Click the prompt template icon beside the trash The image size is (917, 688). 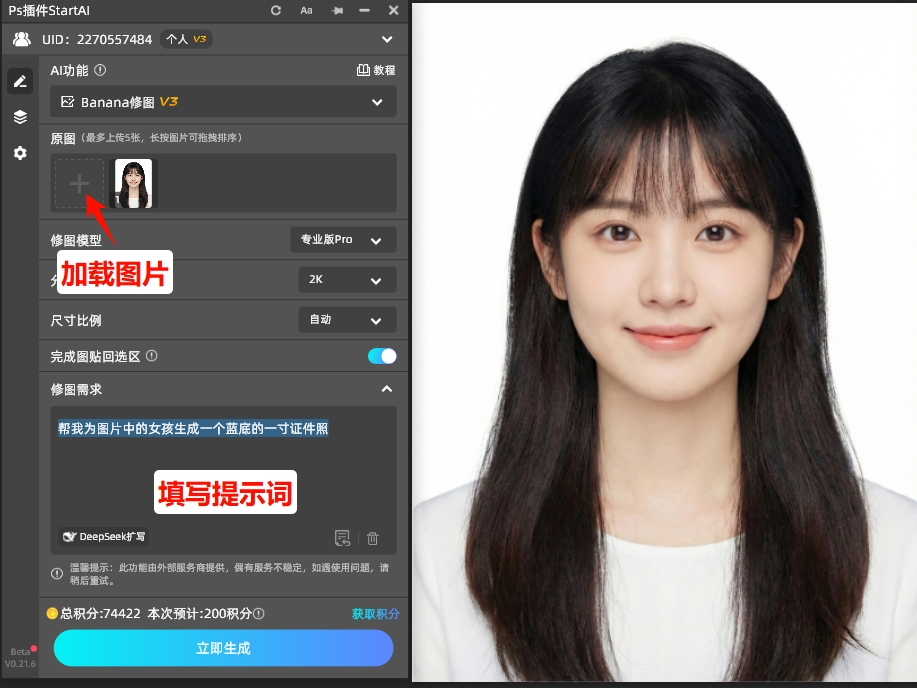pos(343,538)
